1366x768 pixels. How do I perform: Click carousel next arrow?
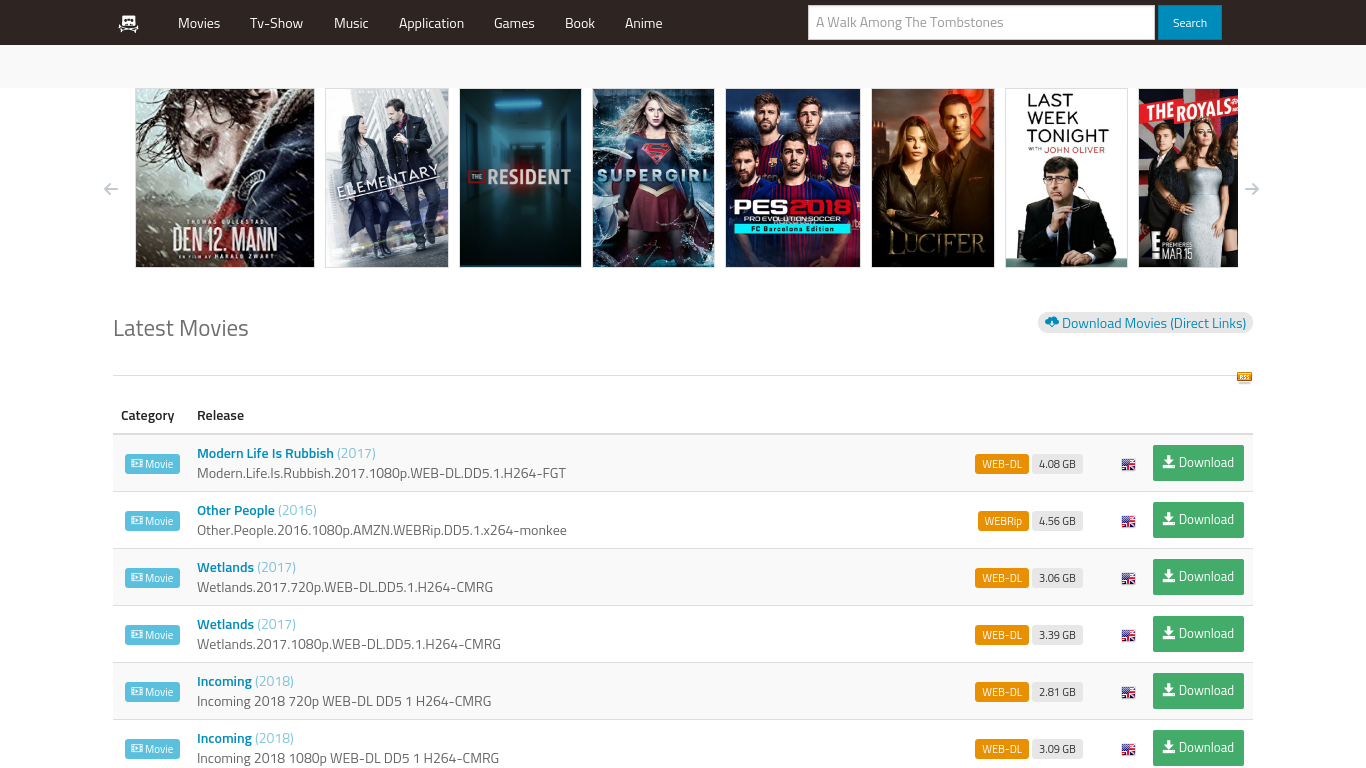(x=1252, y=189)
